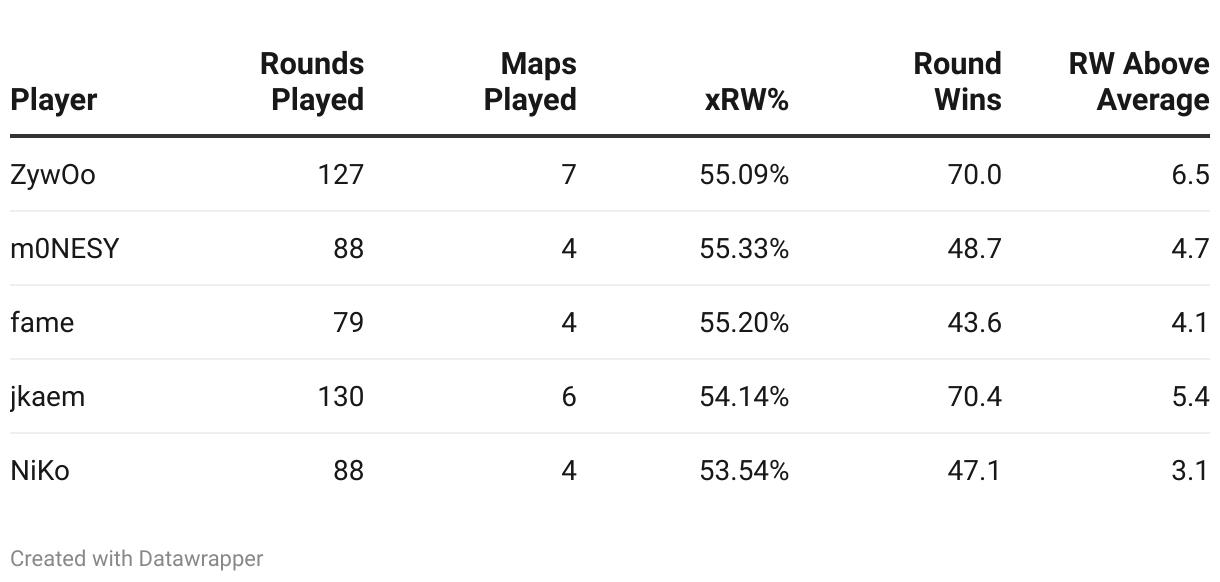
Task: Click the RW Above Average header
Action: (1139, 82)
